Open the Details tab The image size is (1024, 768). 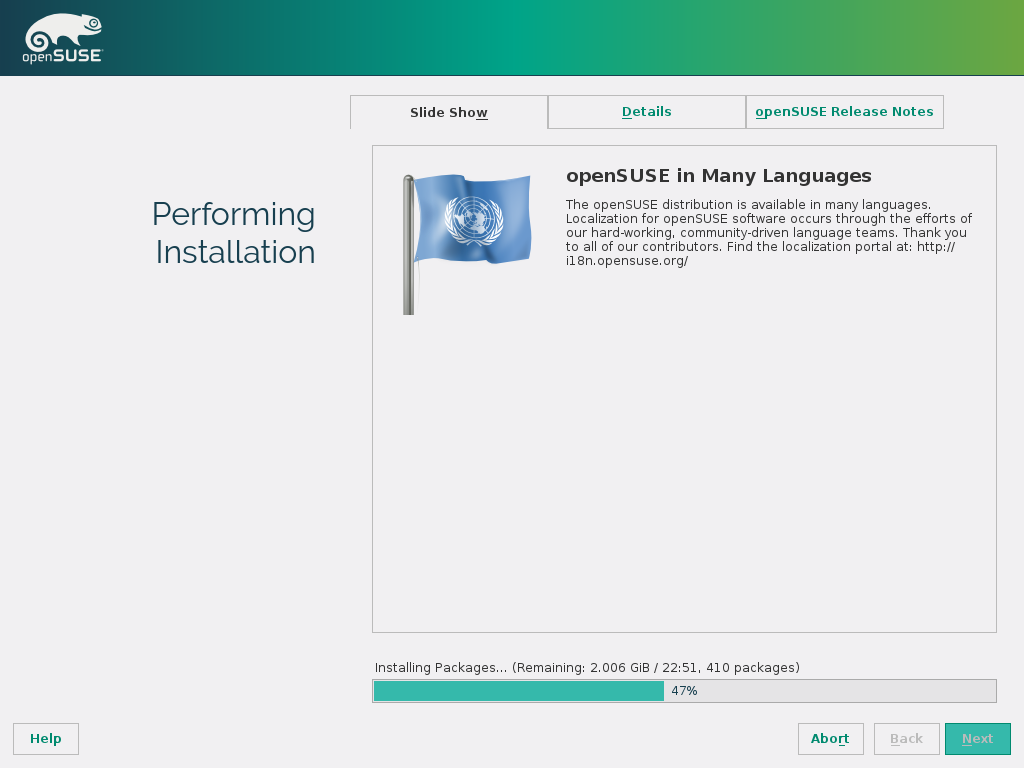[646, 112]
